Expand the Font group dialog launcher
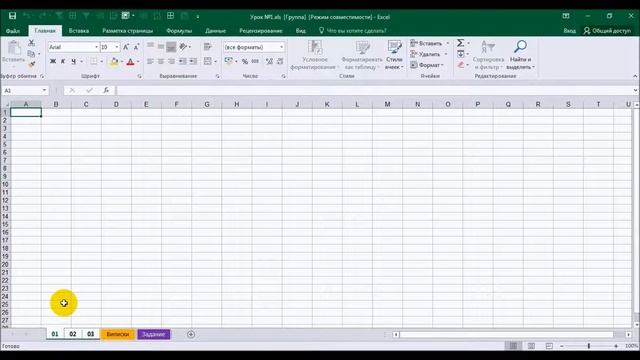Viewport: 640px width, 360px height. click(x=139, y=76)
